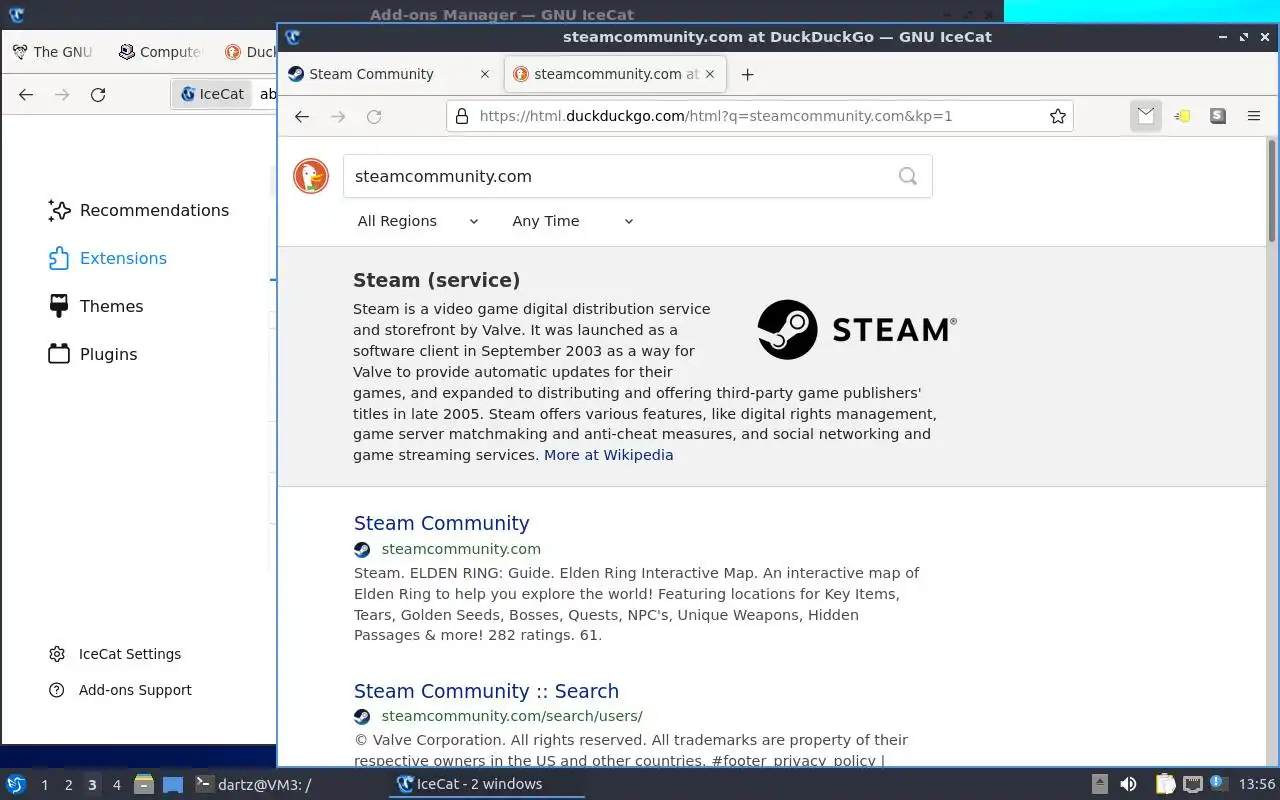This screenshot has width=1280, height=800.
Task: Close the steamcommunity.com search tab
Action: coord(711,74)
